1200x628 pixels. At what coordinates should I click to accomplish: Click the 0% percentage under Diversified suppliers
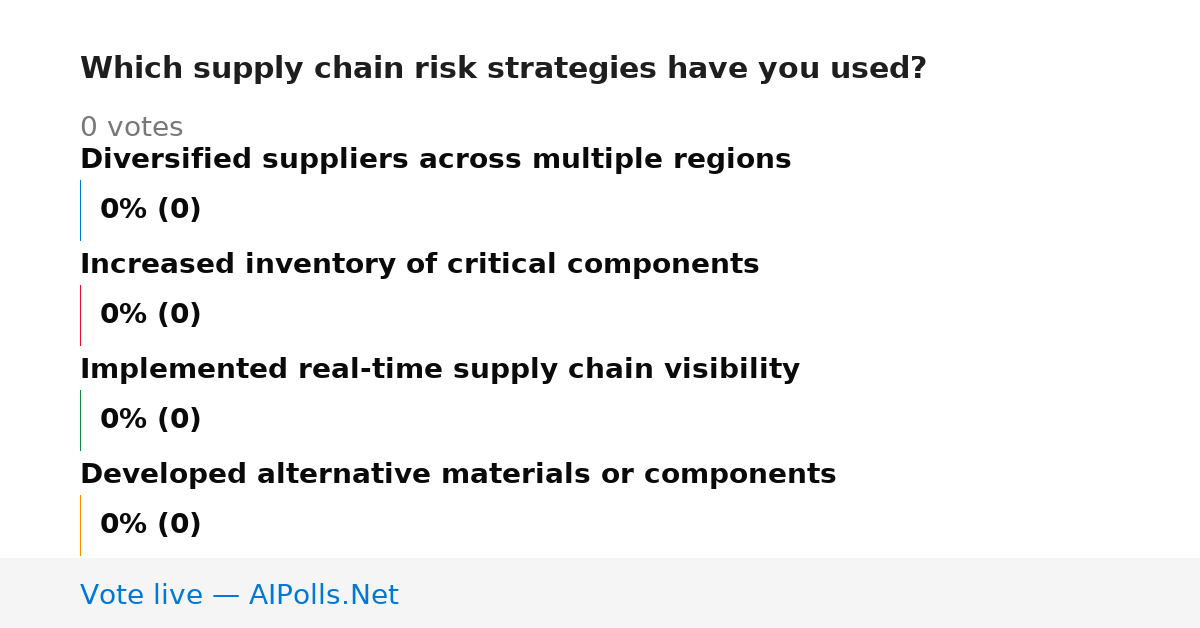tap(124, 210)
